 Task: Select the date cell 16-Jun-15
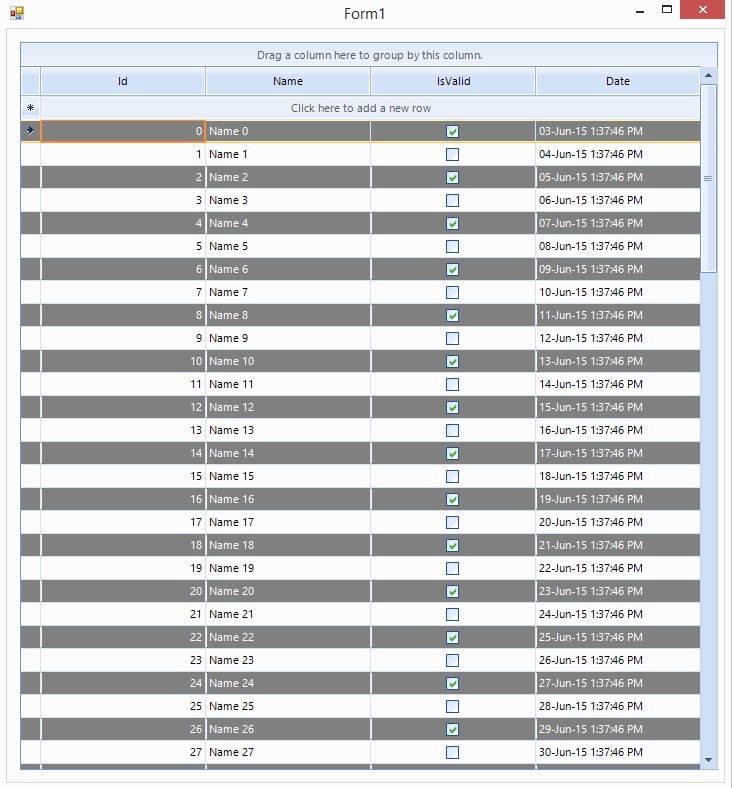click(618, 430)
